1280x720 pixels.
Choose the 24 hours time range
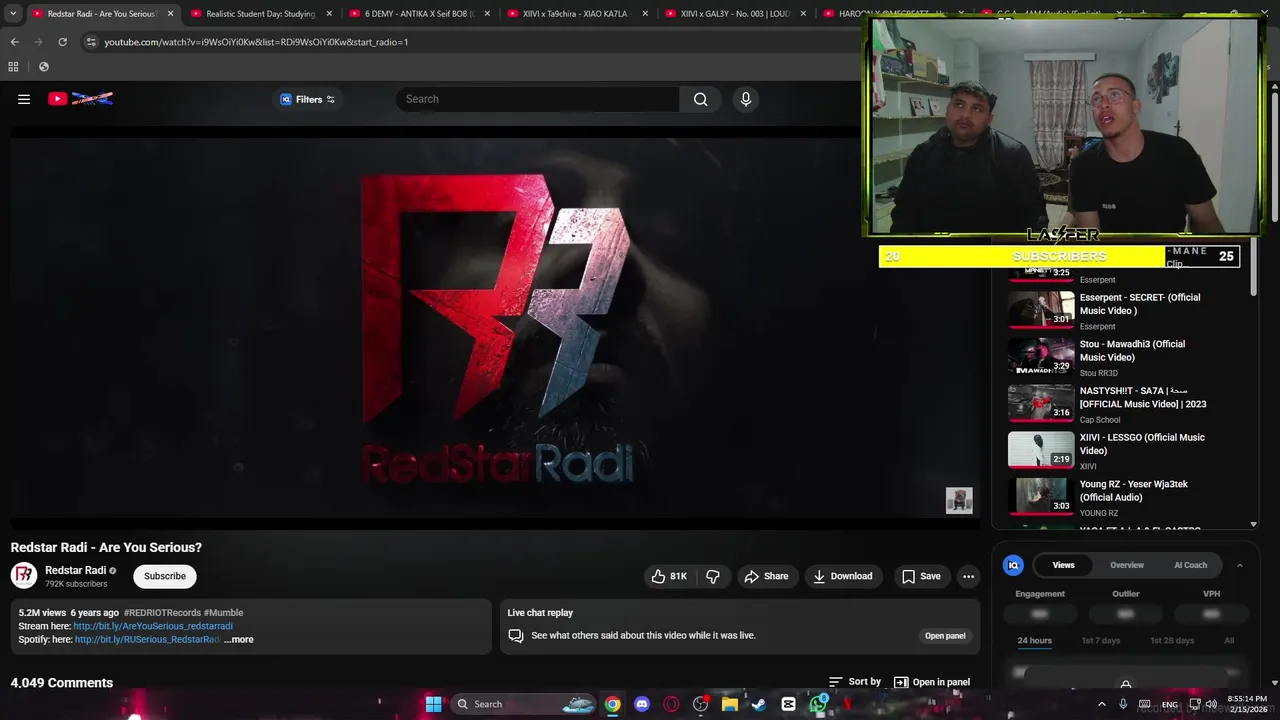[x=1034, y=641]
